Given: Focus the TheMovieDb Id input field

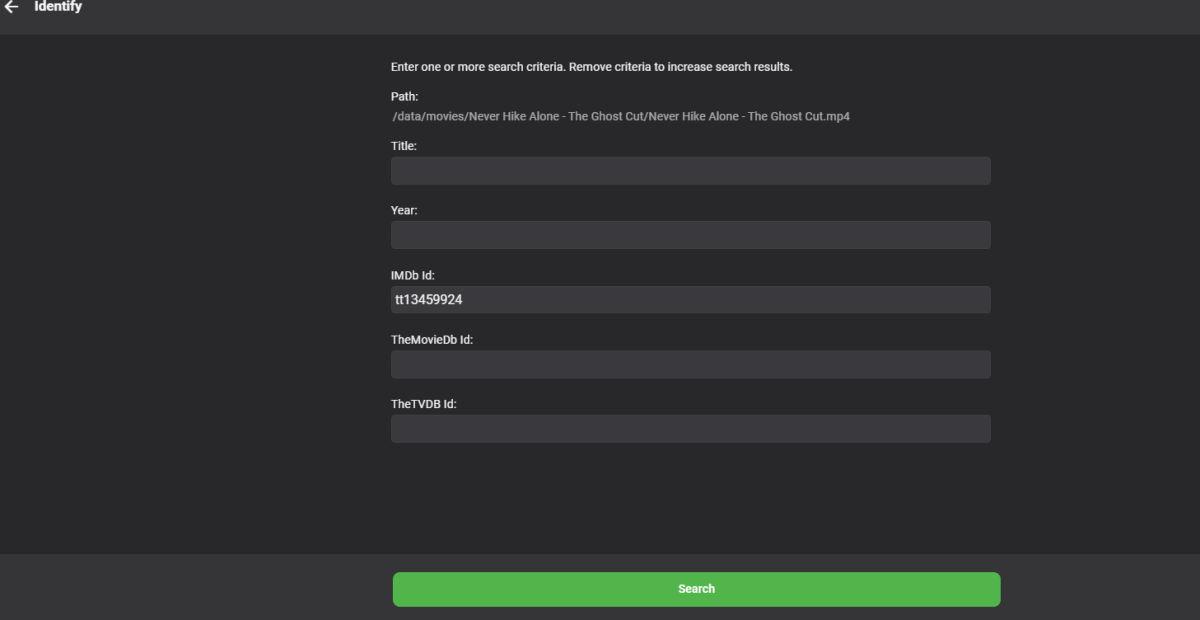Looking at the screenshot, I should [x=690, y=364].
